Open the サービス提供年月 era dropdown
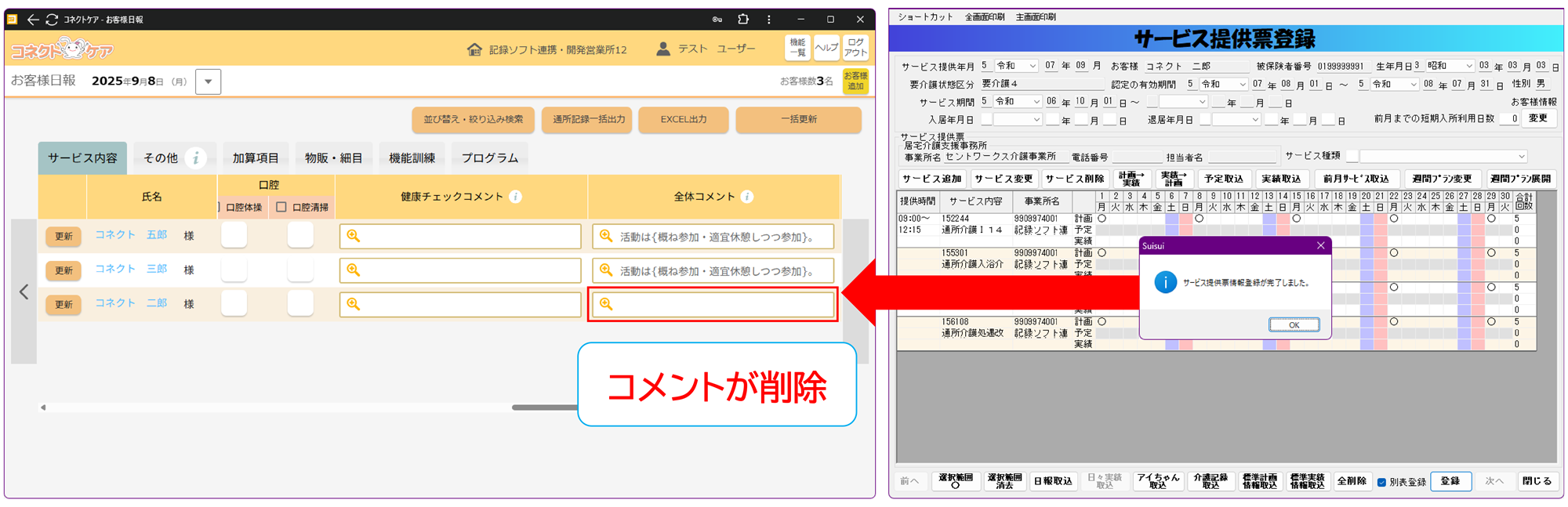Image resolution: width=1568 pixels, height=507 pixels. pyautogui.click(x=1032, y=66)
